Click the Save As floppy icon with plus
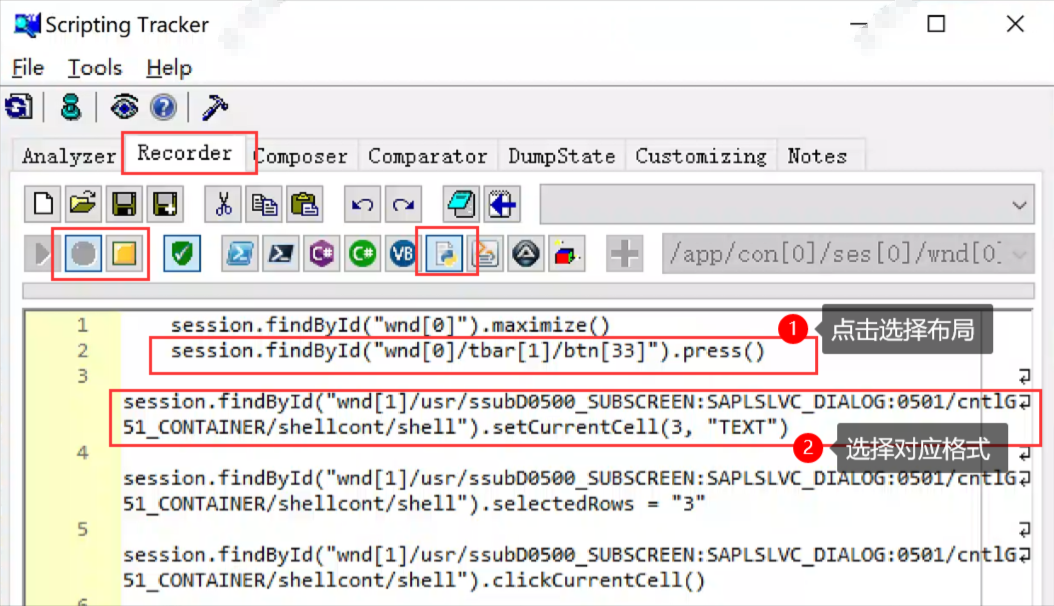 click(165, 204)
